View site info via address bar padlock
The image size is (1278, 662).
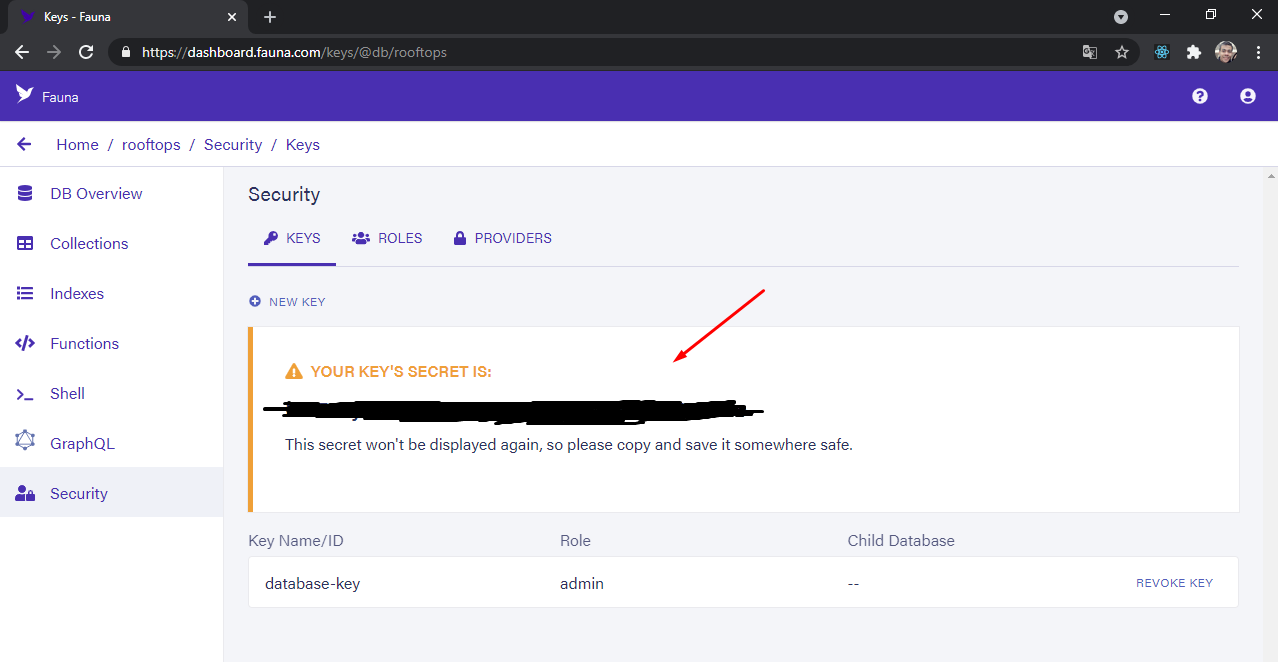pos(126,52)
